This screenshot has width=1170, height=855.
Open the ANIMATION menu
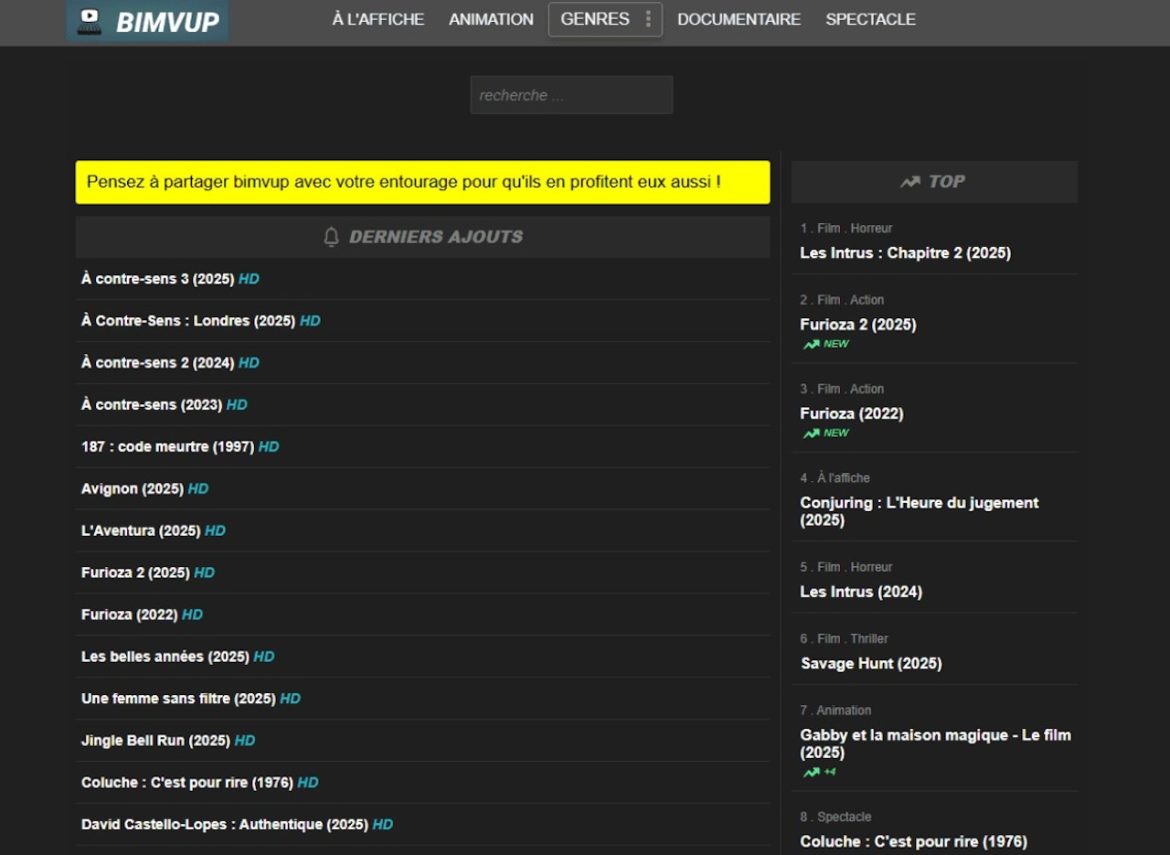pyautogui.click(x=491, y=19)
